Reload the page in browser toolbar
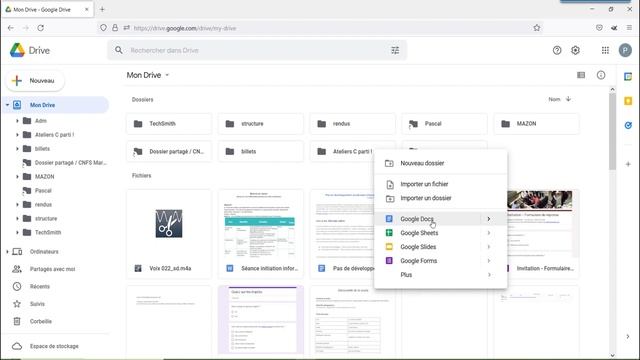This screenshot has height=360, width=640. coord(40,28)
